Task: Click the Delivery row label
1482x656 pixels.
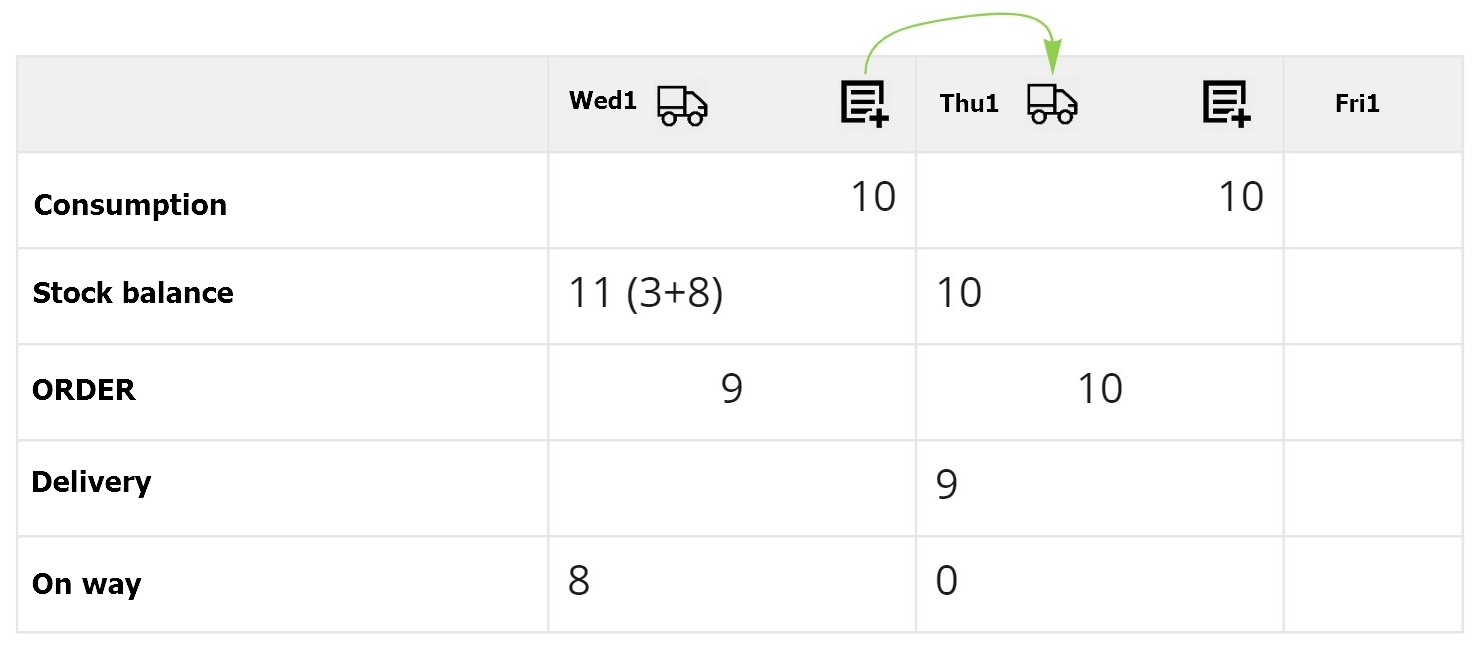Action: [91, 482]
